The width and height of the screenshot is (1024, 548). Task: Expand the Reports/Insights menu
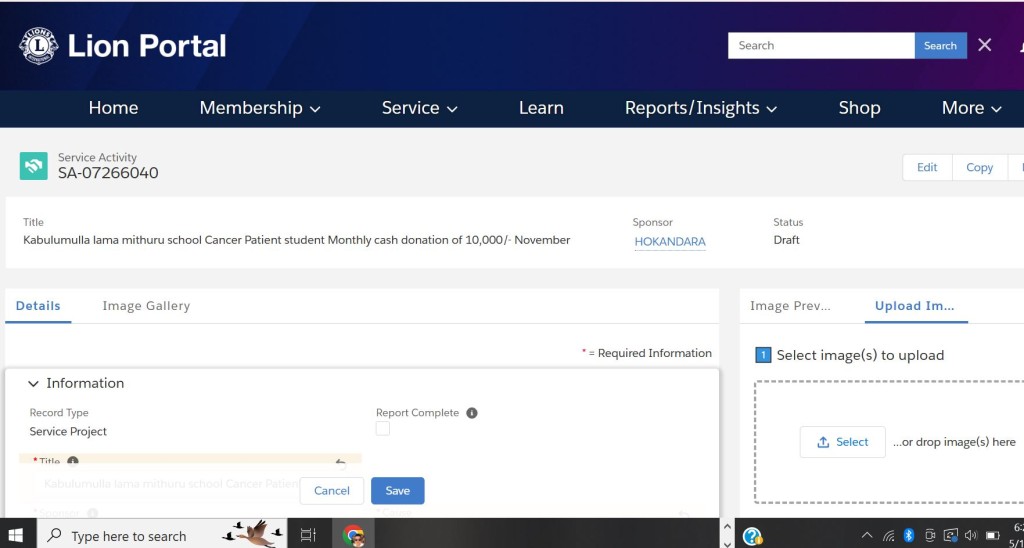pos(701,108)
